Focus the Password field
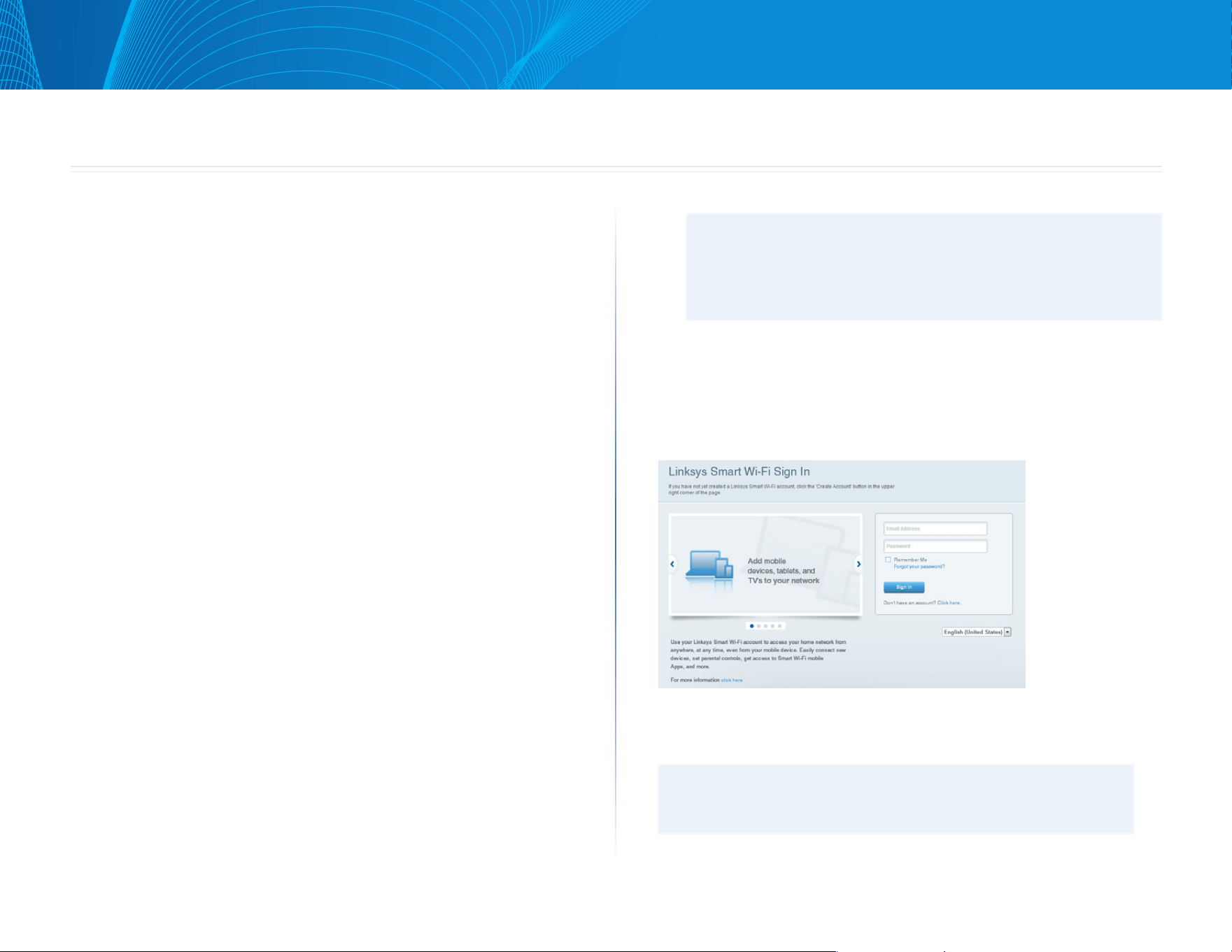 coord(935,546)
